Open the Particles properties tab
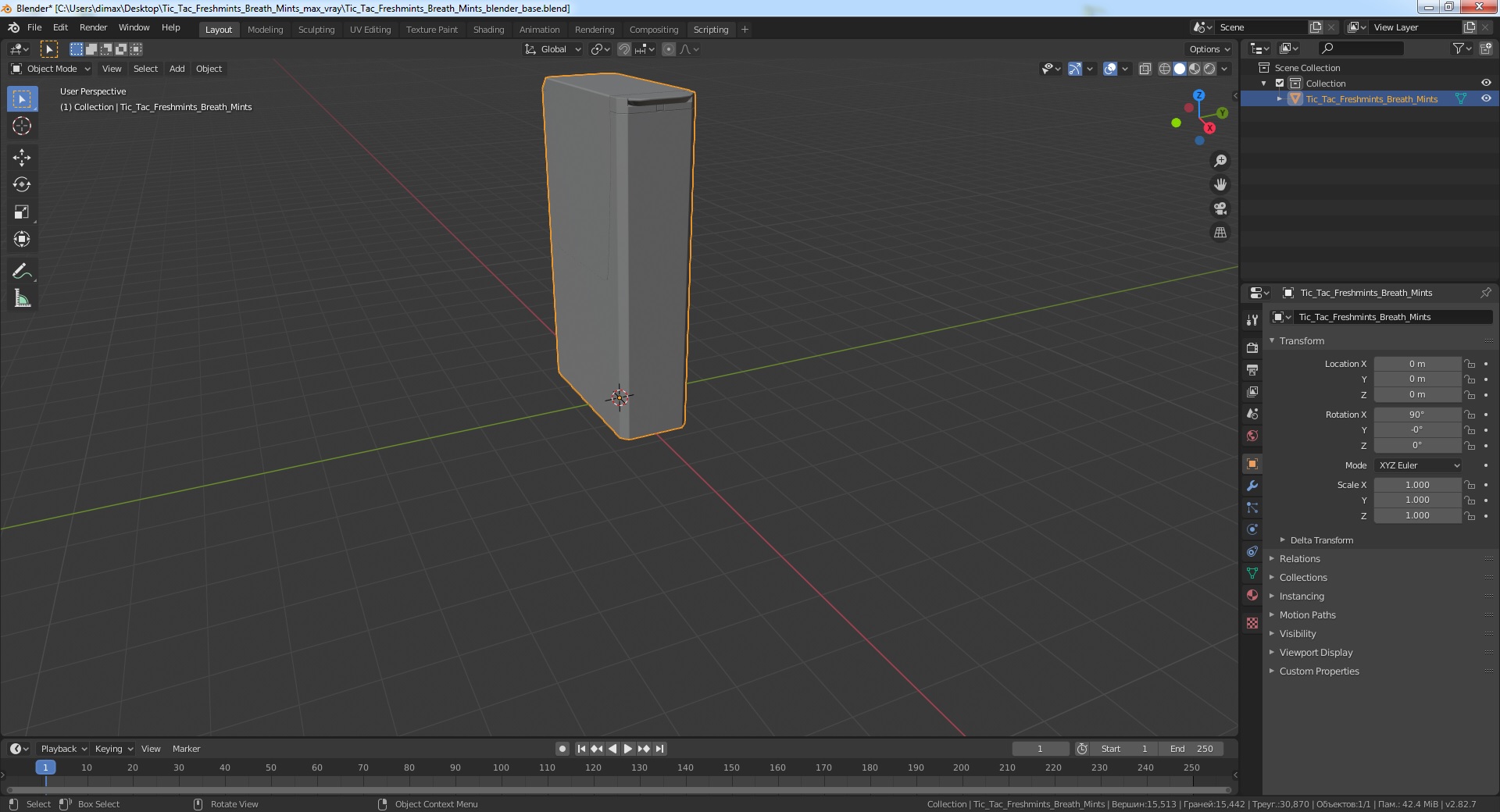1500x812 pixels. pyautogui.click(x=1252, y=507)
